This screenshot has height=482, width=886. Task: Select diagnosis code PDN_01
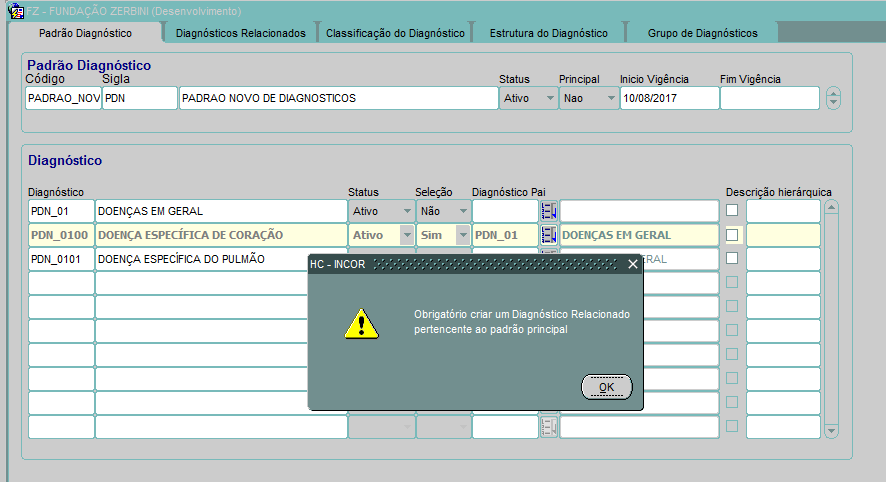(x=61, y=211)
